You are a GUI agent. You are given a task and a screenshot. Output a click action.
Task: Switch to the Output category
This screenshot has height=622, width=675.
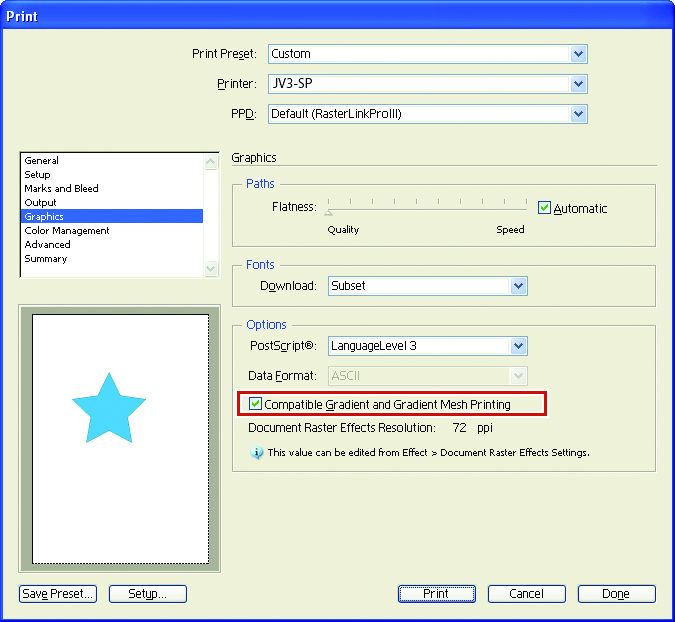coord(41,202)
